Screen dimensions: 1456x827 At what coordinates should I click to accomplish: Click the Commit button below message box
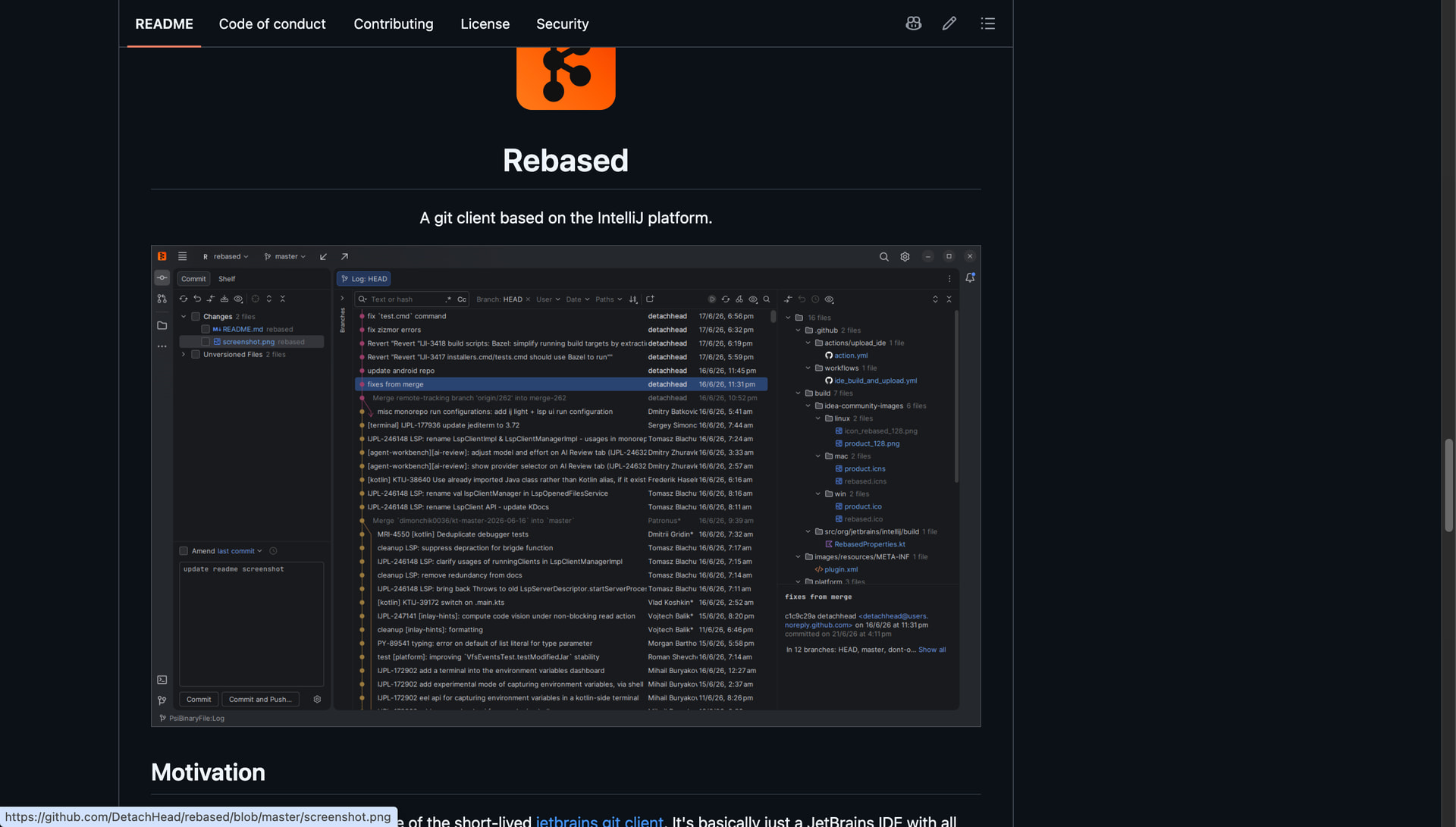tap(199, 700)
